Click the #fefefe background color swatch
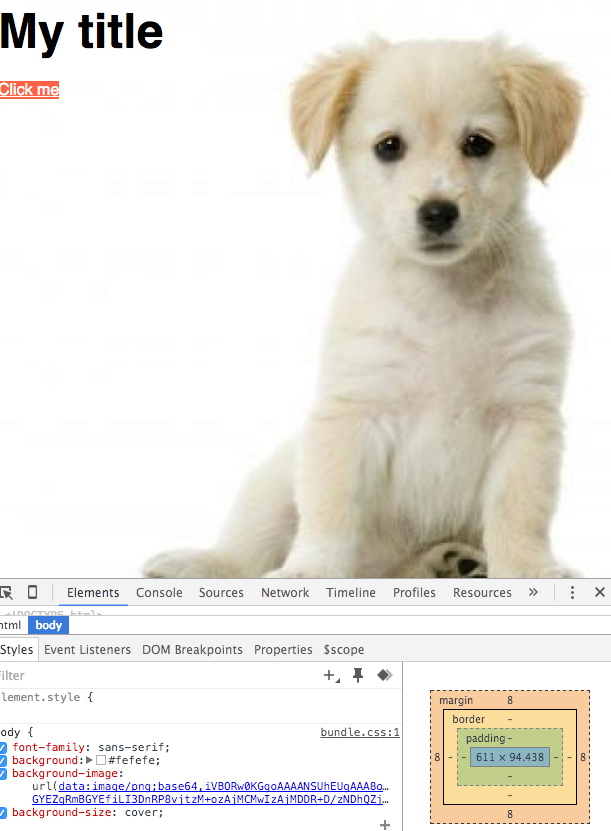 pos(101,760)
